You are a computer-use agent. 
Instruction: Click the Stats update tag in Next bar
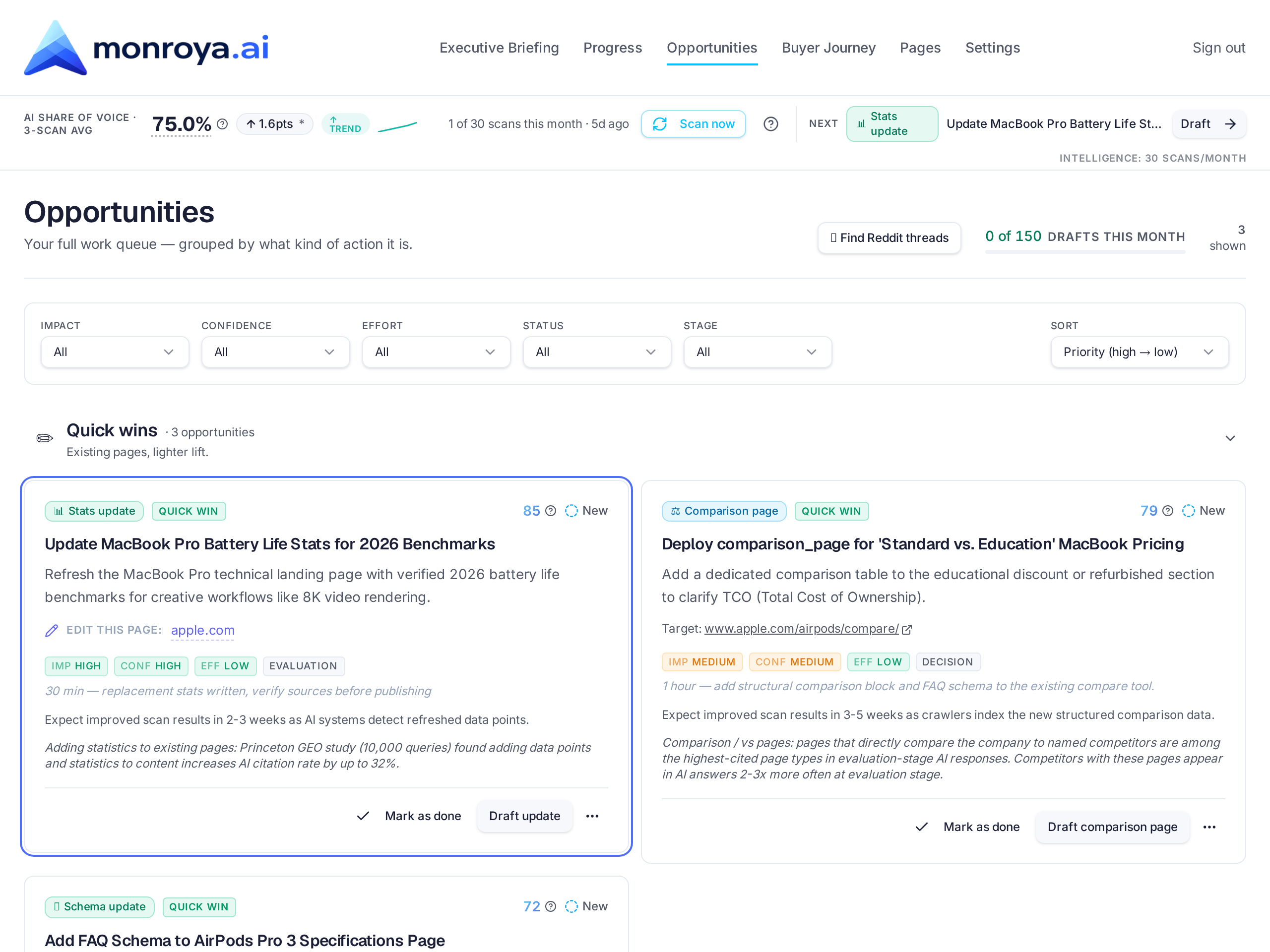891,124
